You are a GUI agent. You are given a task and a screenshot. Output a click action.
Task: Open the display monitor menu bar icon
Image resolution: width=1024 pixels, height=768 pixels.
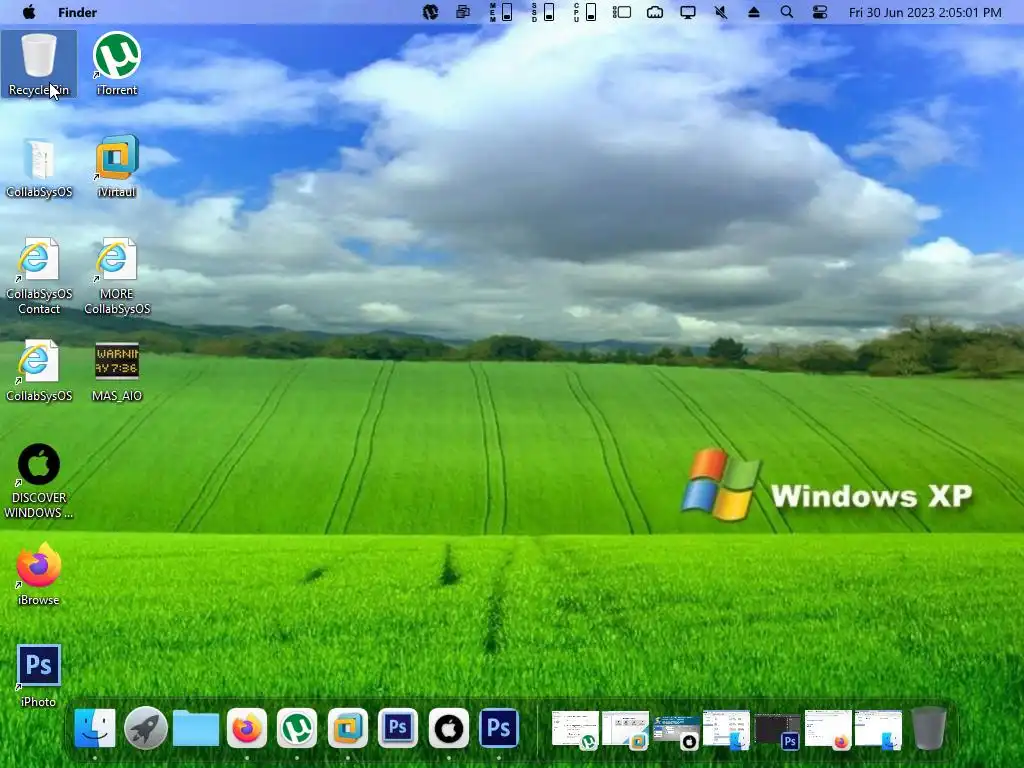(688, 12)
